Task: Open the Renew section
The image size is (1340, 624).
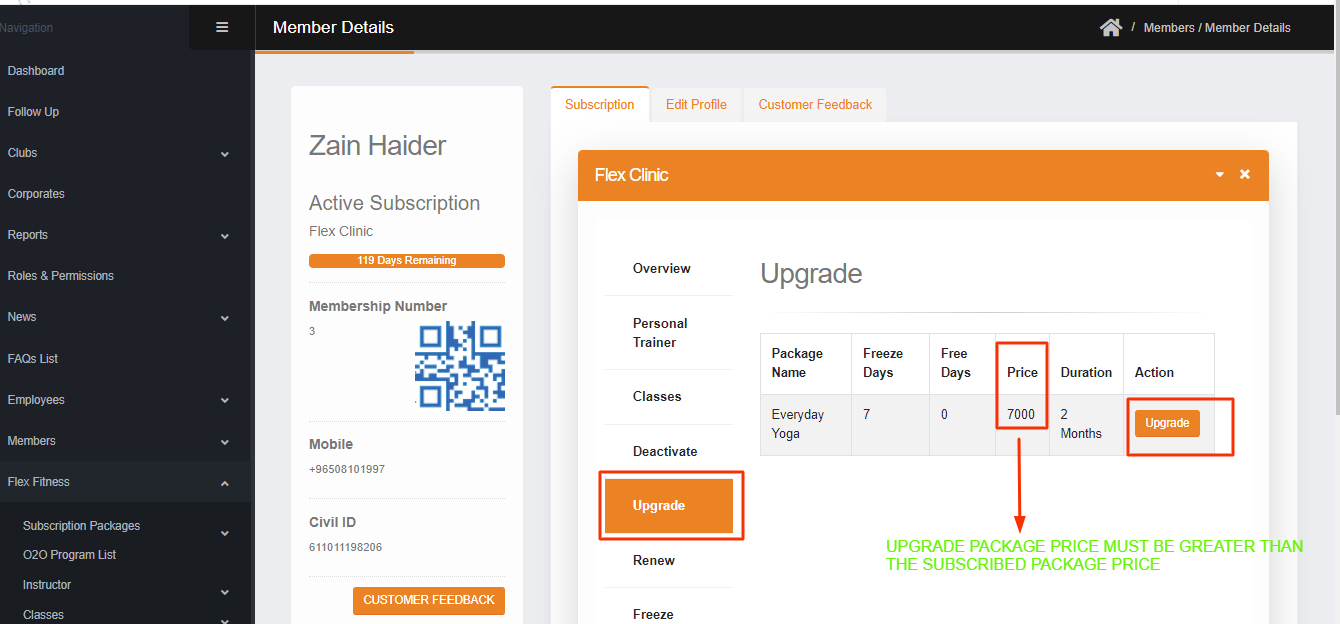Action: [654, 561]
